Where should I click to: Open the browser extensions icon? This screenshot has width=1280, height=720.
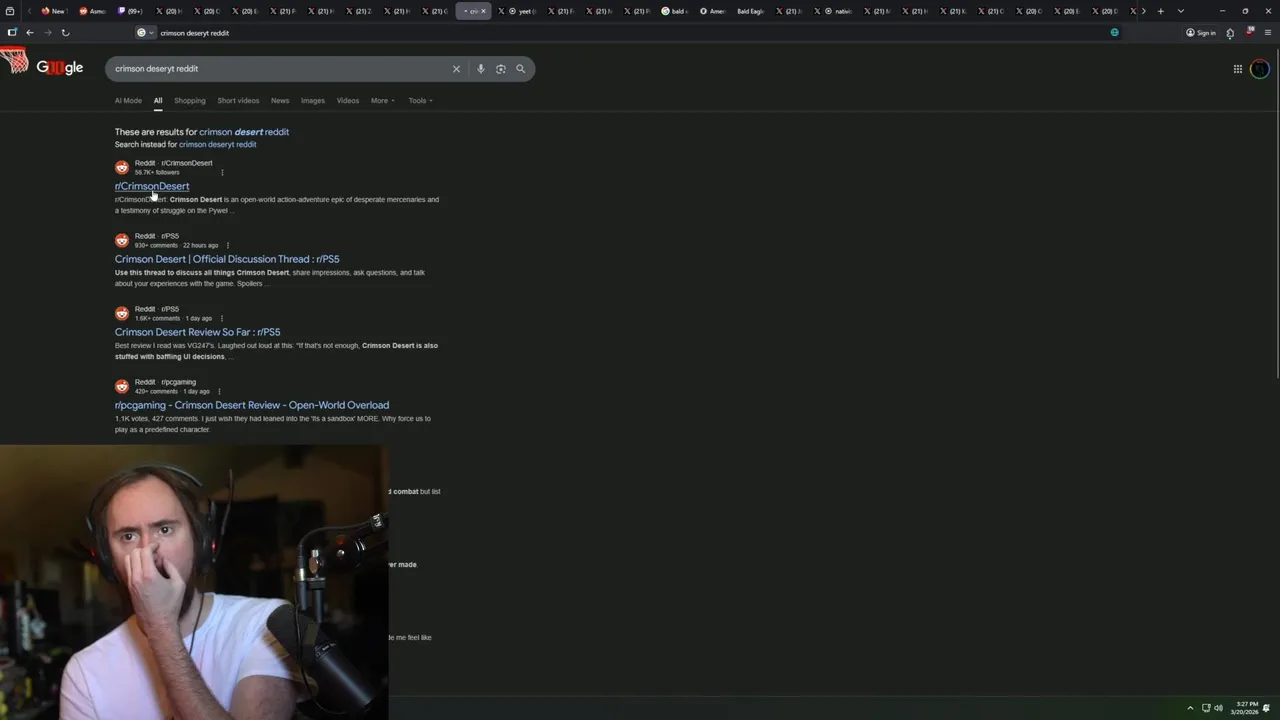1230,33
